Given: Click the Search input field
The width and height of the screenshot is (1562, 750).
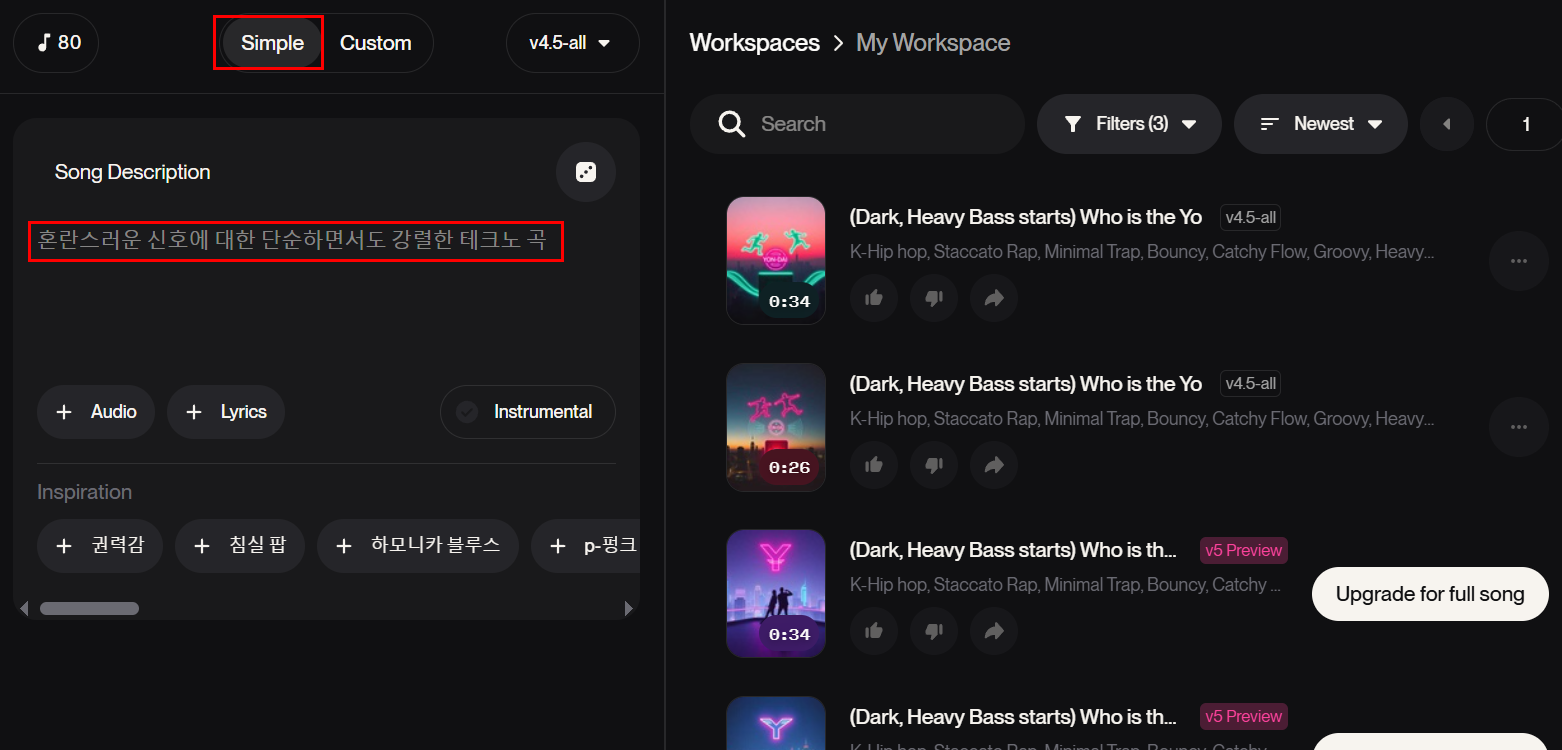Looking at the screenshot, I should tap(857, 124).
